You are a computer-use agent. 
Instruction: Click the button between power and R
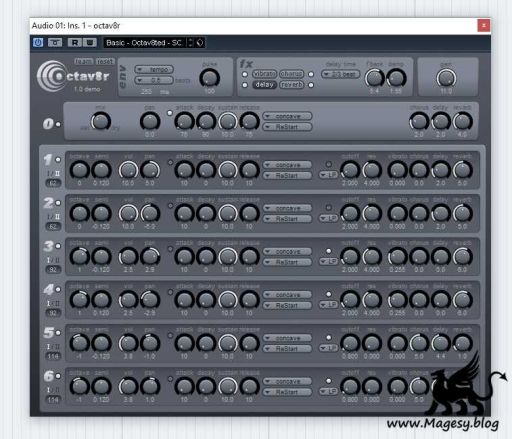click(55, 43)
